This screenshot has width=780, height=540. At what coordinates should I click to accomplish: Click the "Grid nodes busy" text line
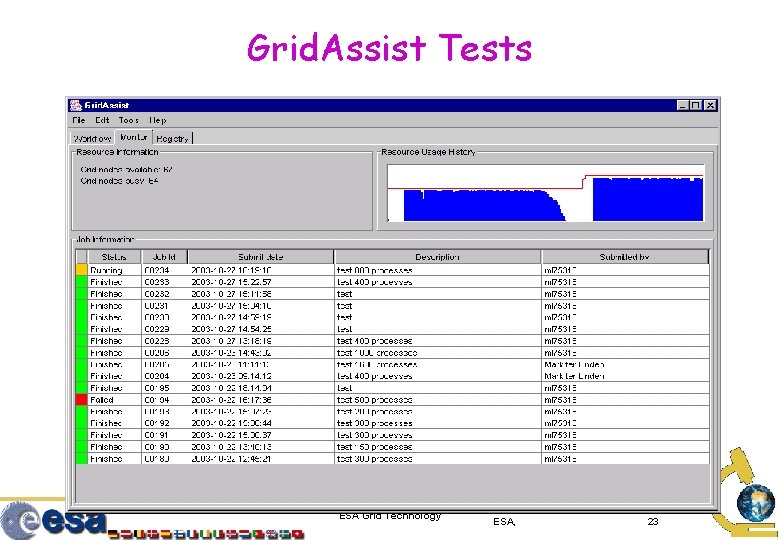tap(119, 180)
